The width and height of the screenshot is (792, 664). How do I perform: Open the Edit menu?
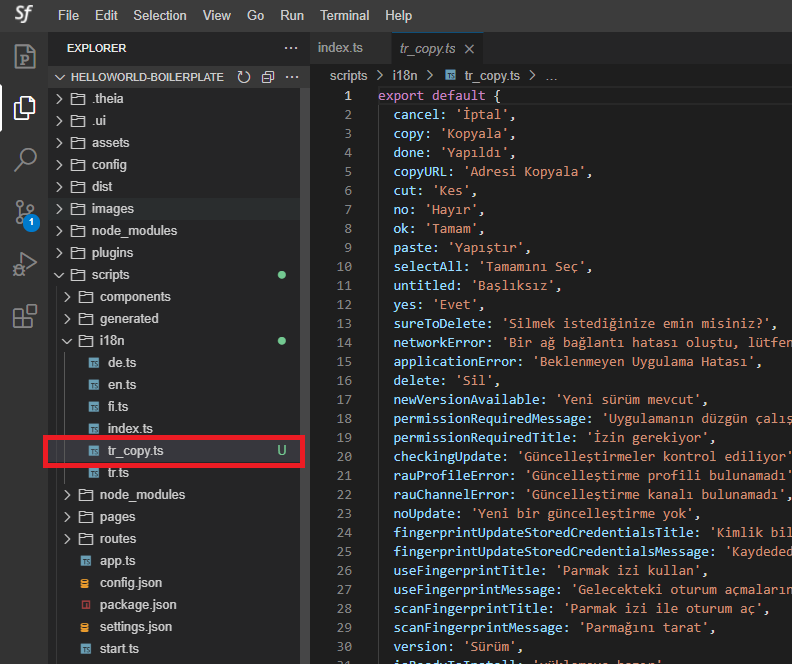point(106,16)
